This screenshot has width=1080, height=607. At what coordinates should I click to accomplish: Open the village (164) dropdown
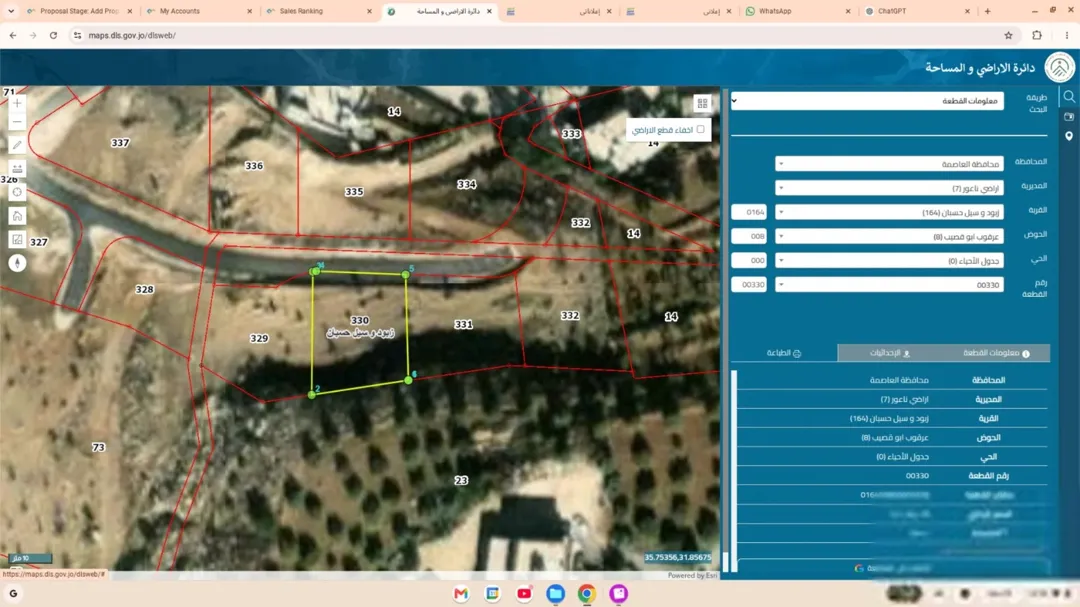889,212
